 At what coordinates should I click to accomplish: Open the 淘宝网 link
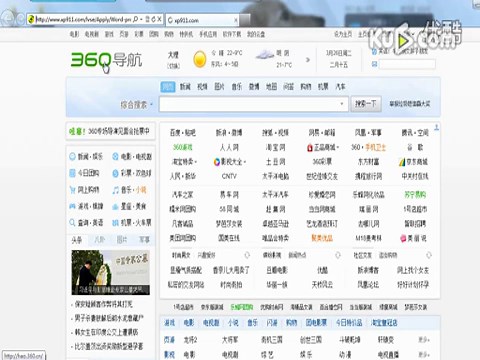click(275, 147)
